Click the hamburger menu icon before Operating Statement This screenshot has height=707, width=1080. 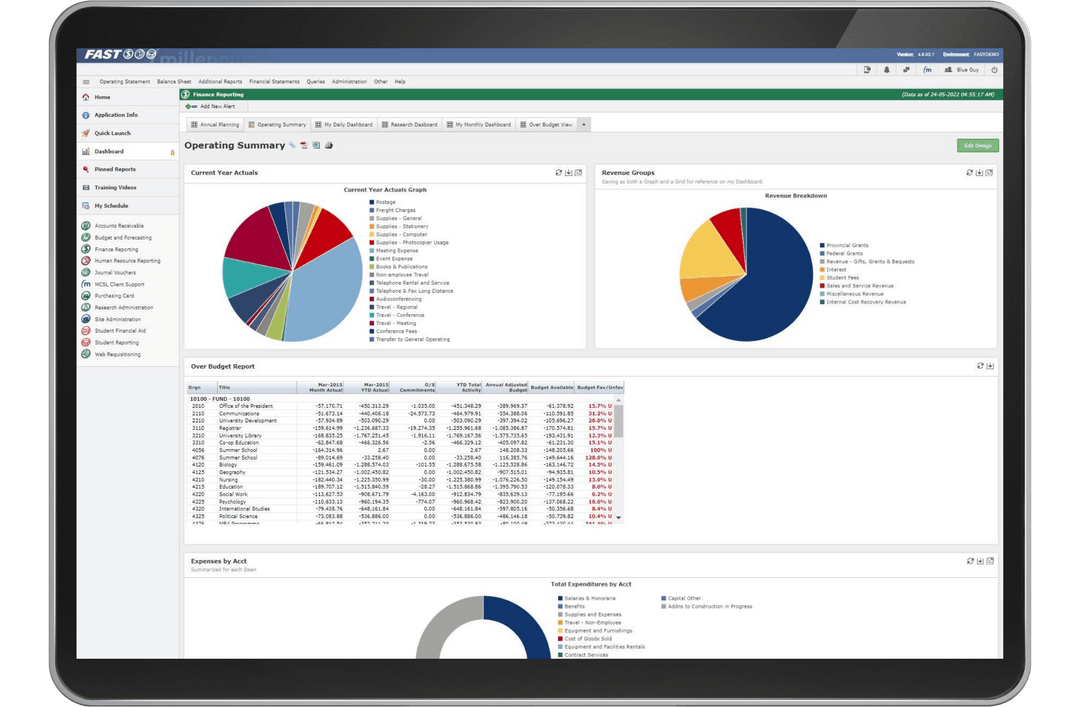88,82
